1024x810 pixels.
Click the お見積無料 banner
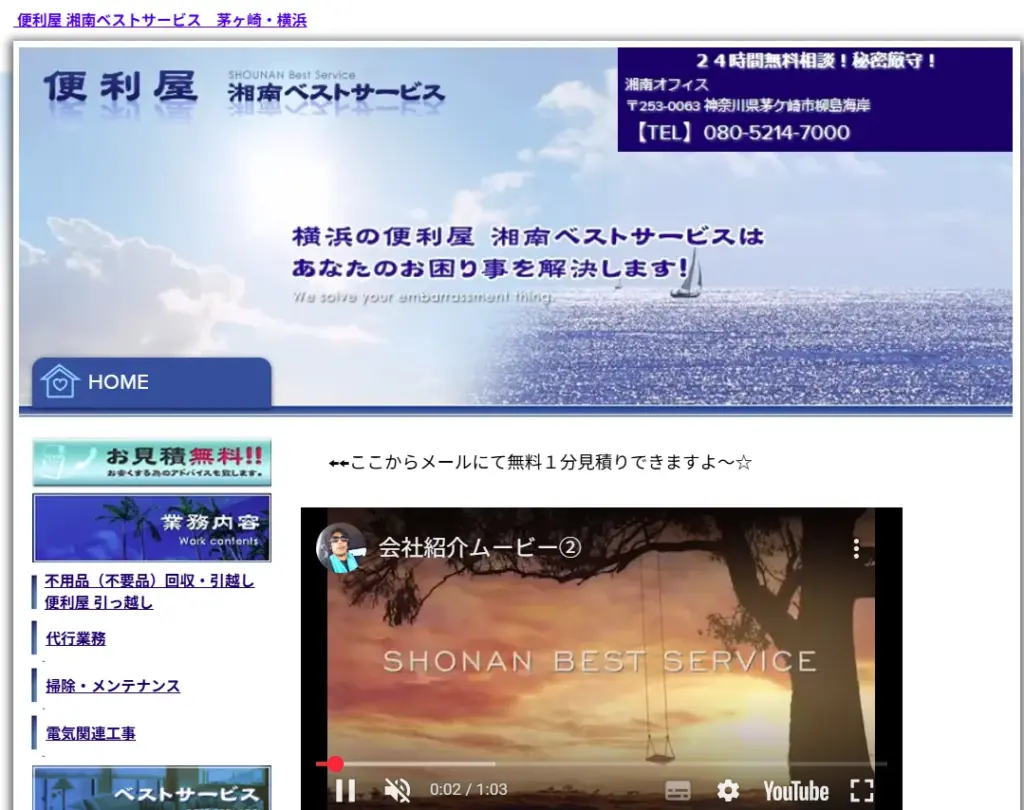(x=151, y=462)
